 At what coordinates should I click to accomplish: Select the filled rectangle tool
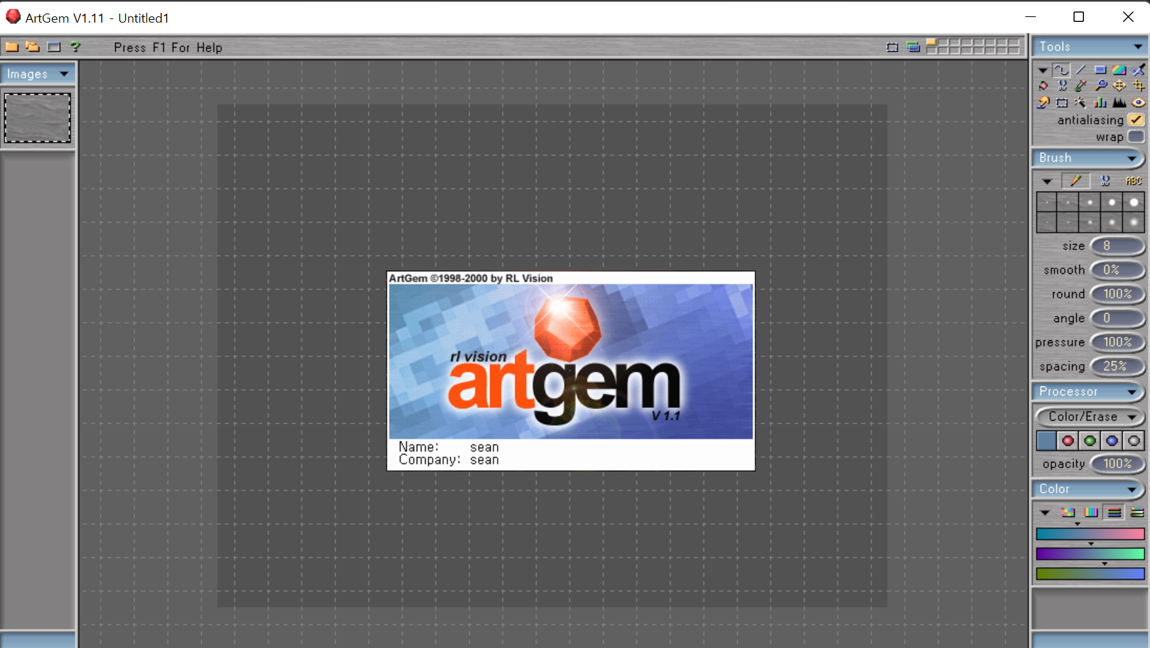[x=1100, y=70]
